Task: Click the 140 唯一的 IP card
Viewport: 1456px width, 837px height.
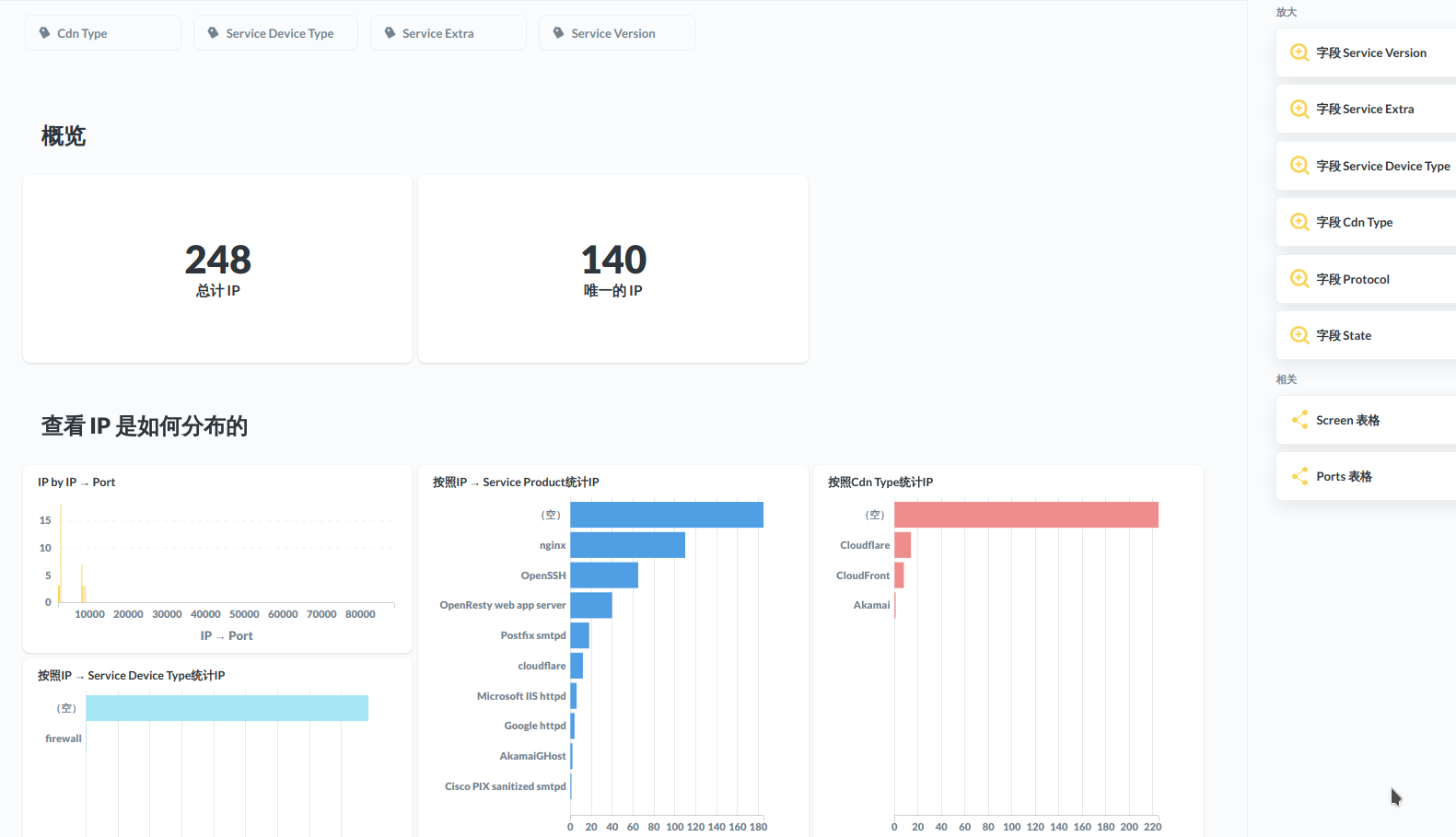Action: tap(613, 269)
